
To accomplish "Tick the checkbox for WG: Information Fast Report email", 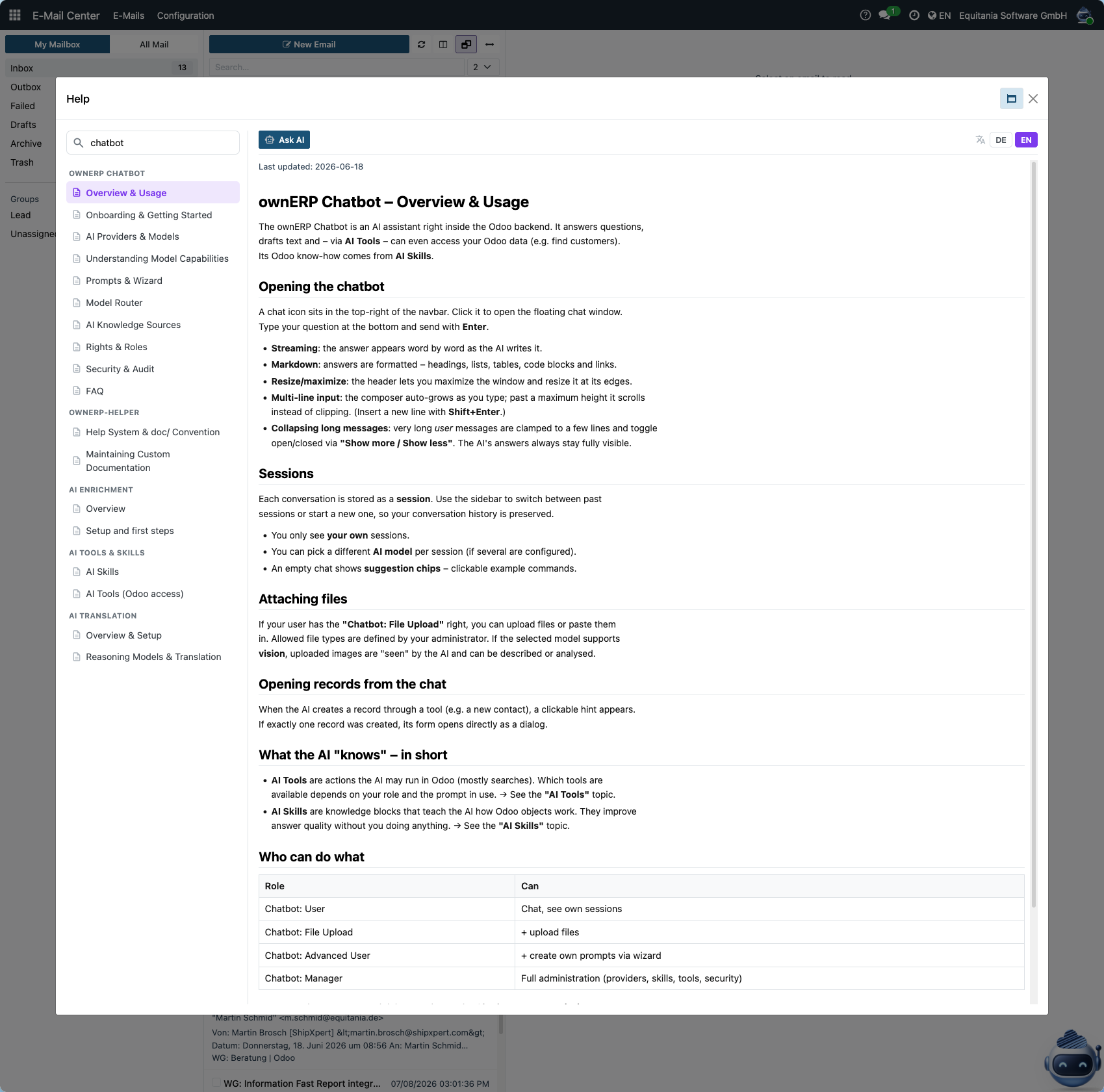I will click(216, 1083).
